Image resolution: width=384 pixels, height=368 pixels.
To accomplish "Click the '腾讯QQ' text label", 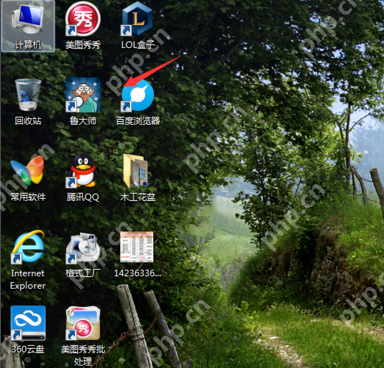I will tap(83, 197).
